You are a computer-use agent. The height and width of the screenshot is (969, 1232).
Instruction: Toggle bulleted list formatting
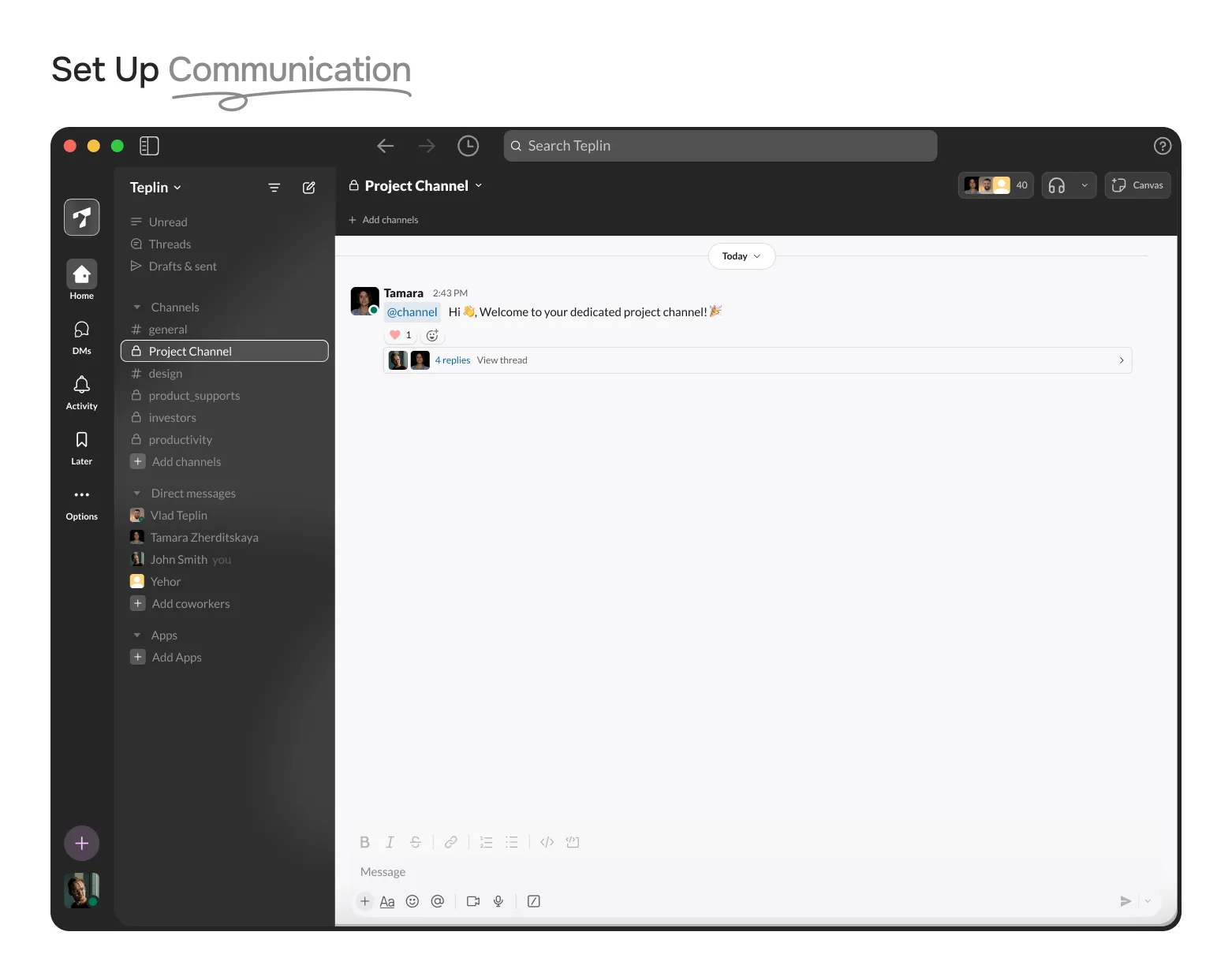point(512,842)
